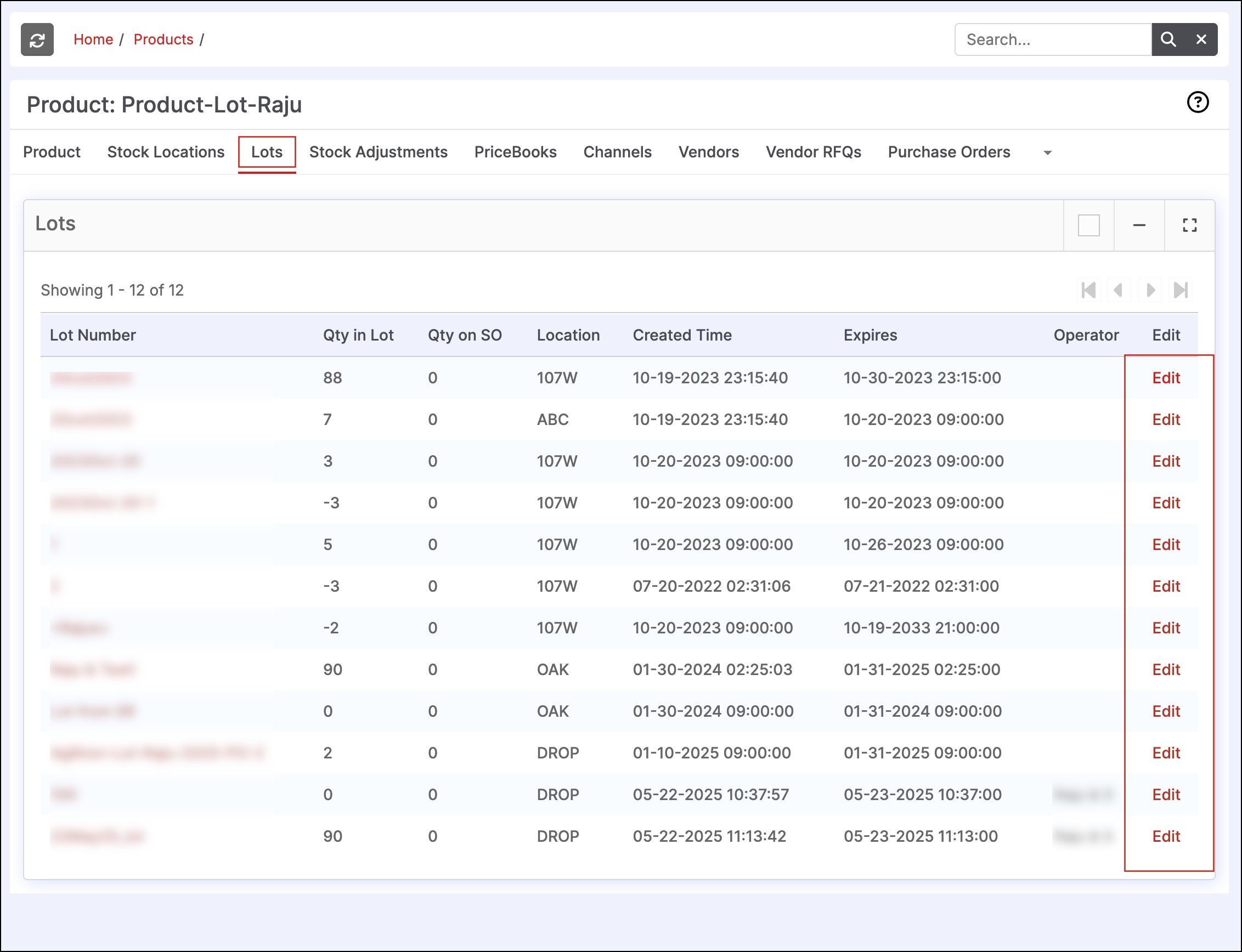Open the more tabs dropdown arrow
Screen dimensions: 1242x952
tap(1048, 152)
